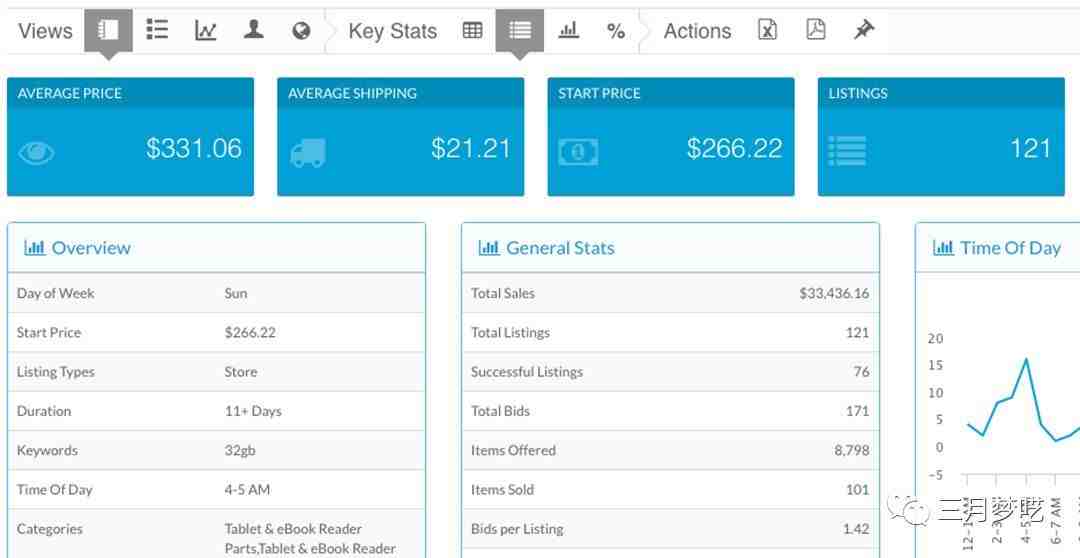Click the 4-5 AM value in Overview
This screenshot has height=558, width=1080.
[x=247, y=490]
